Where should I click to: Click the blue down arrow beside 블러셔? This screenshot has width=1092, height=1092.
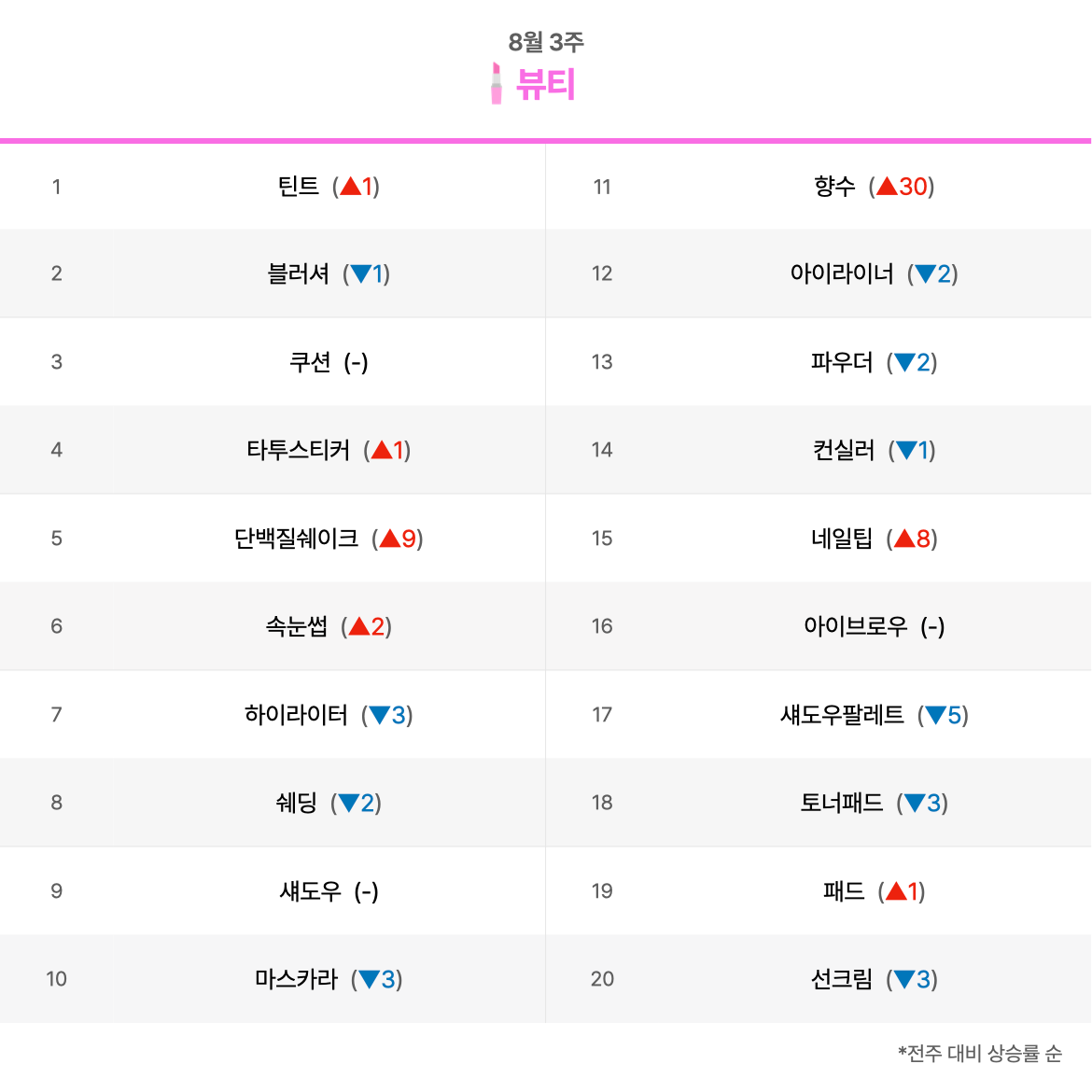(360, 273)
